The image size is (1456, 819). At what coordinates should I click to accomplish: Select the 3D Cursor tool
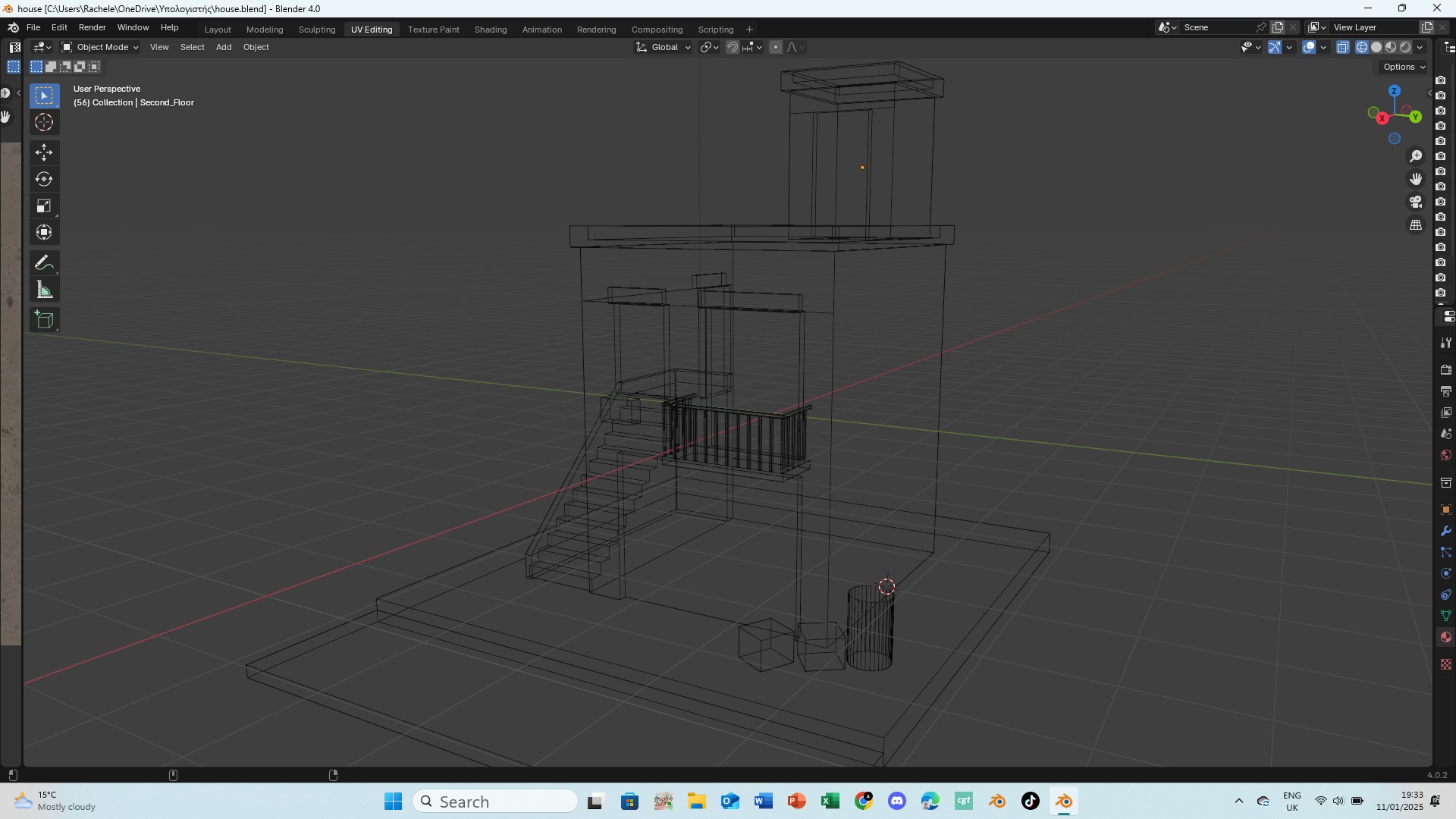coord(44,122)
